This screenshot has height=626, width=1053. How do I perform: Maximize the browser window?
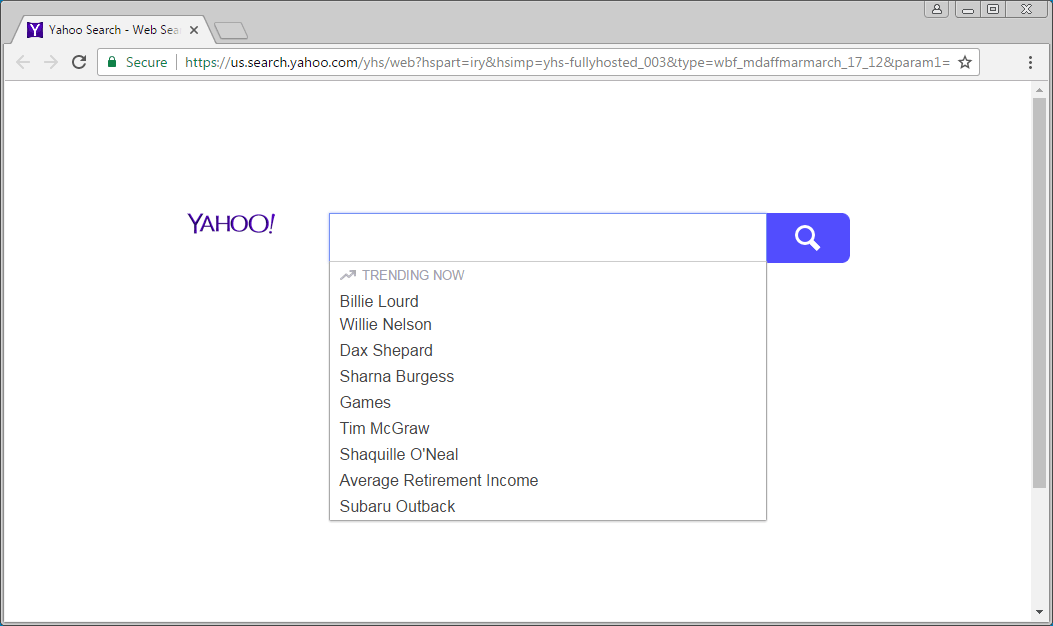click(x=993, y=9)
